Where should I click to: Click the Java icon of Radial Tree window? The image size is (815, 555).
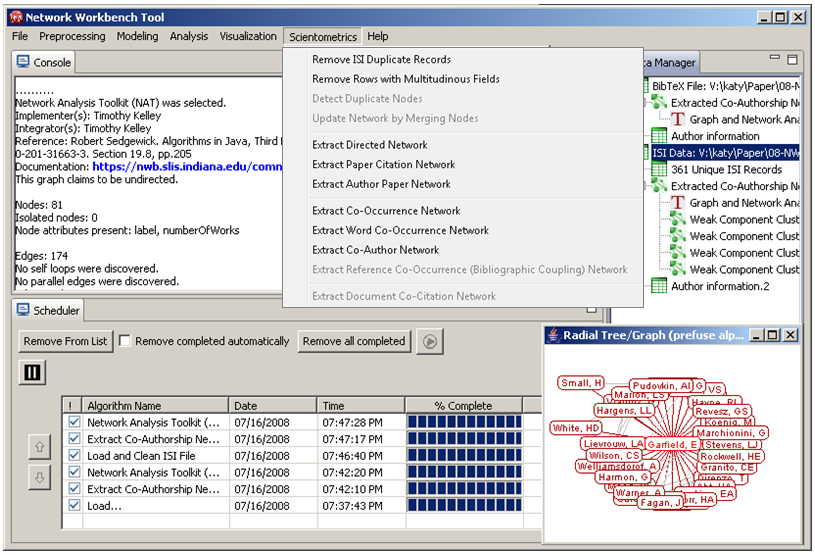coord(554,335)
